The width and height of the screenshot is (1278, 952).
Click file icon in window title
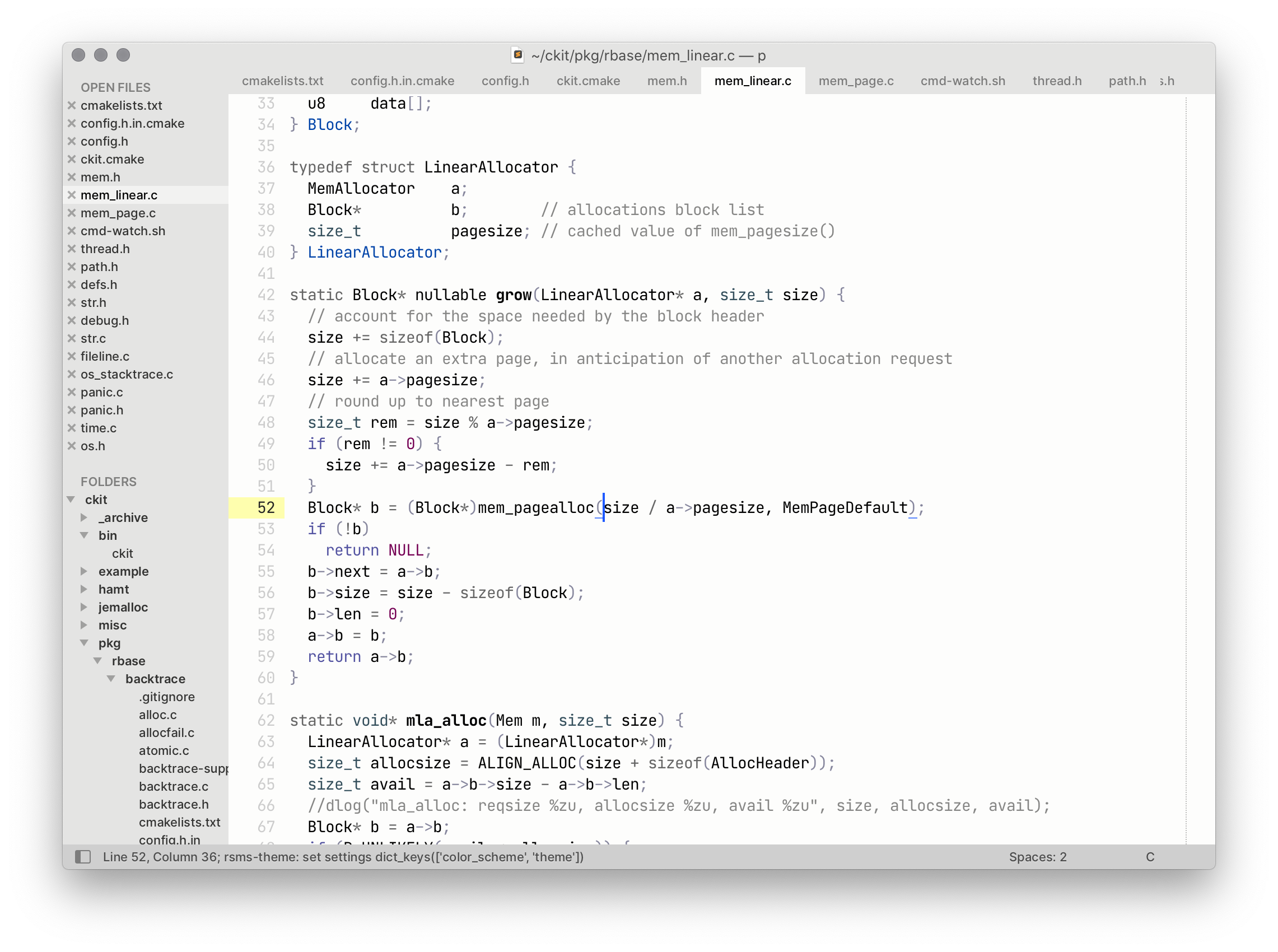click(x=517, y=55)
